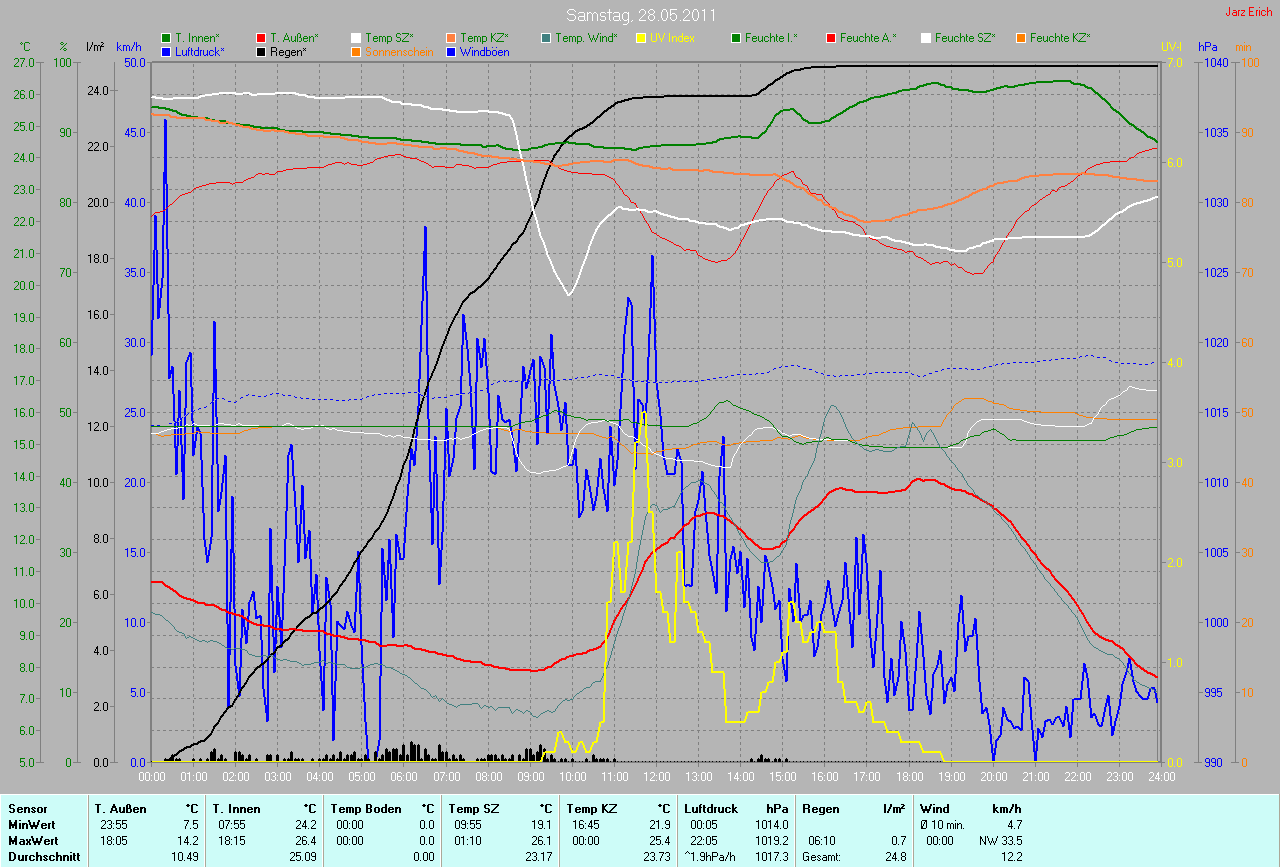Select the black Regen legend marker
Screen dimensions: 1280x867
262,51
